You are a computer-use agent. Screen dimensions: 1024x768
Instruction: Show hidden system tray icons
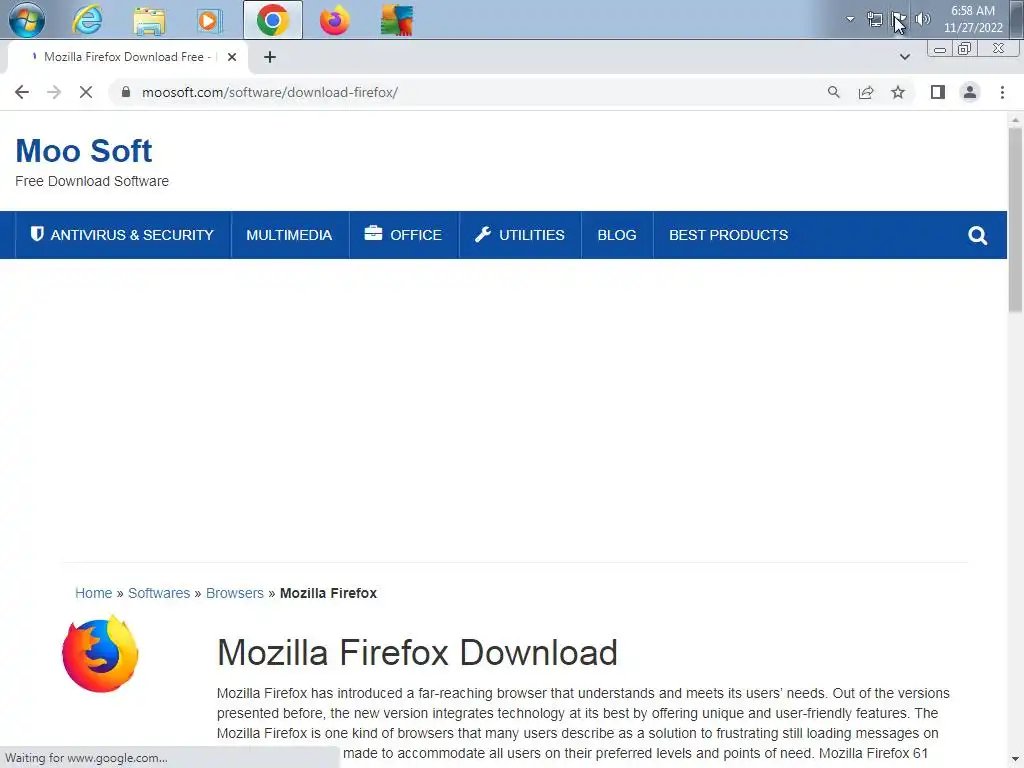click(x=850, y=19)
